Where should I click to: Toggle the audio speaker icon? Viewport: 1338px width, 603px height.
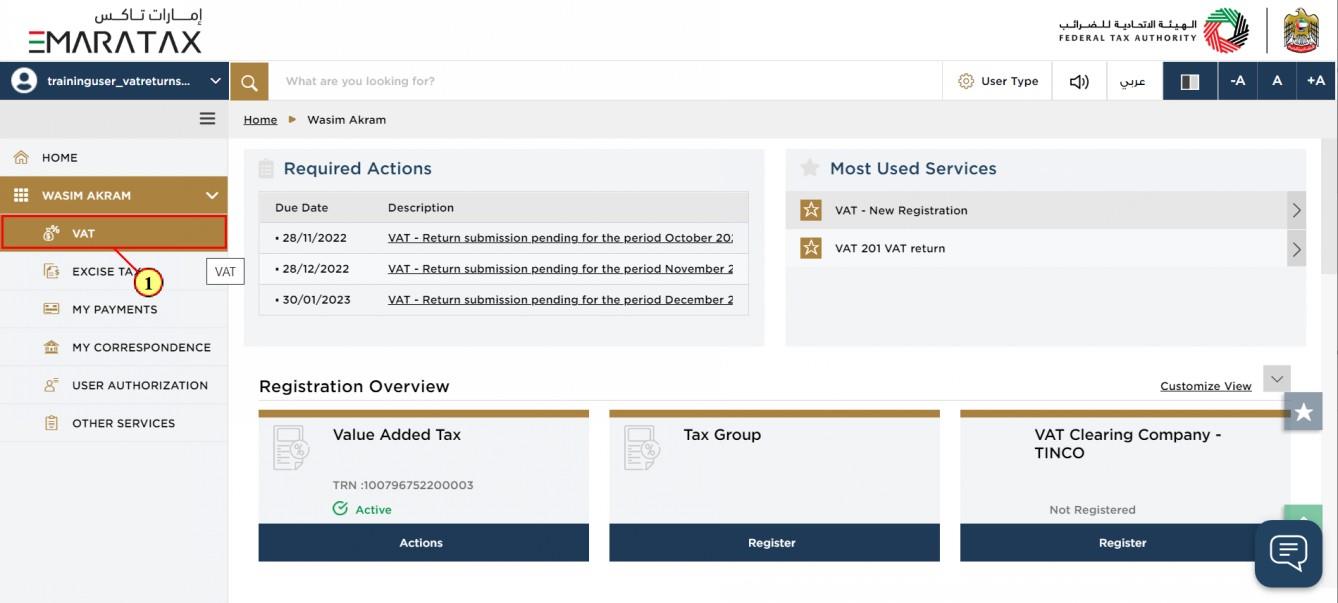pos(1079,82)
